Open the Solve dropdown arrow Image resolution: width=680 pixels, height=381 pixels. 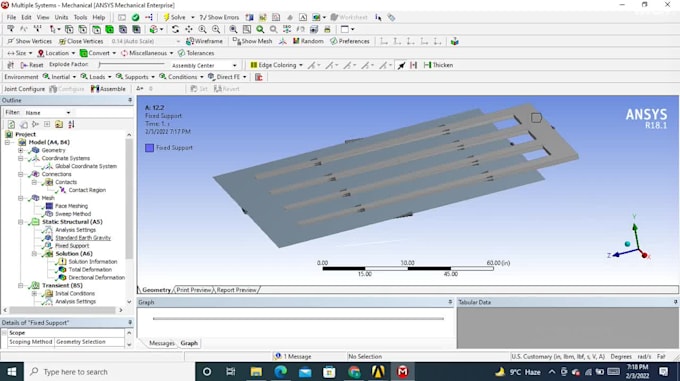pos(193,17)
